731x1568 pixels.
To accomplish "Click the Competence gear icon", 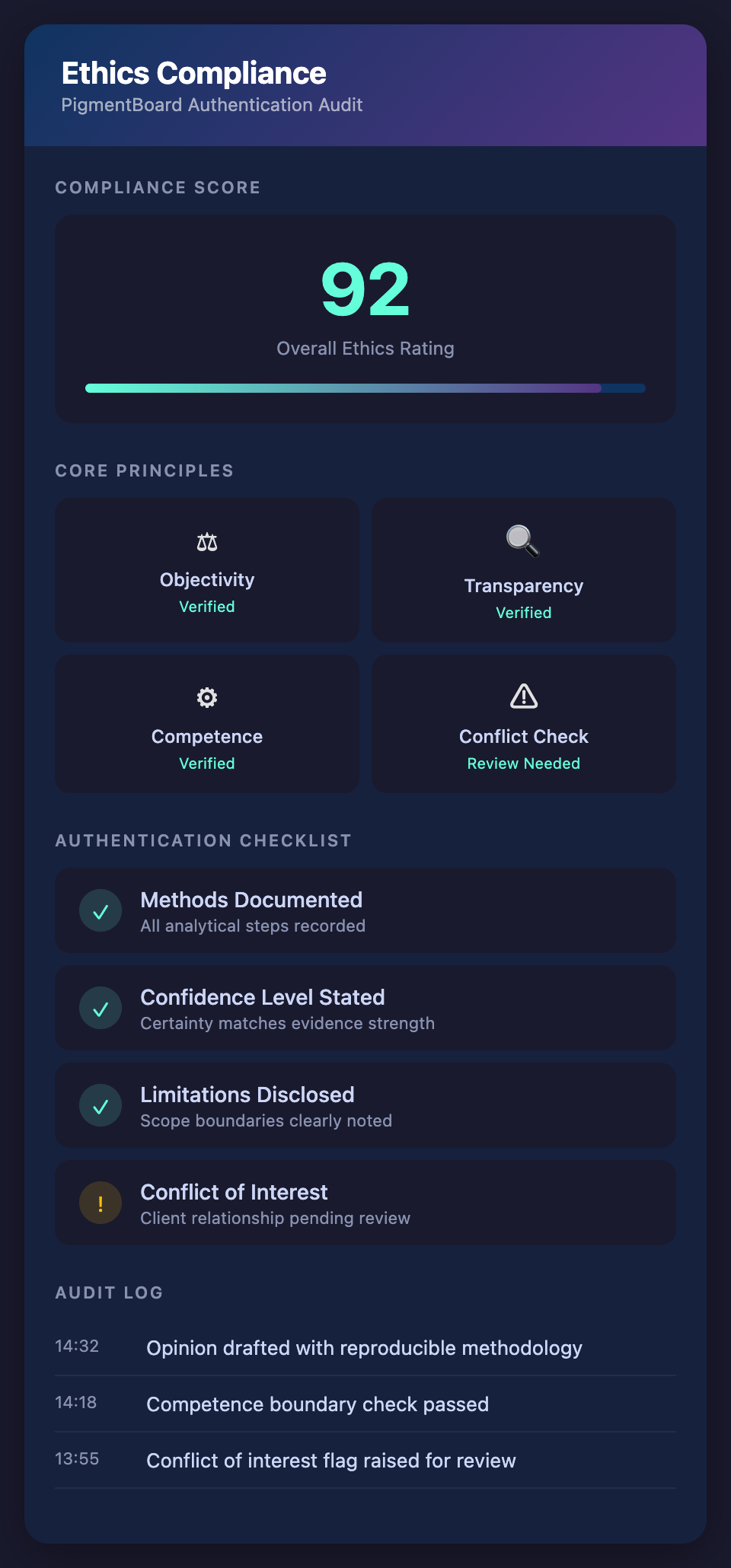I will pos(207,697).
